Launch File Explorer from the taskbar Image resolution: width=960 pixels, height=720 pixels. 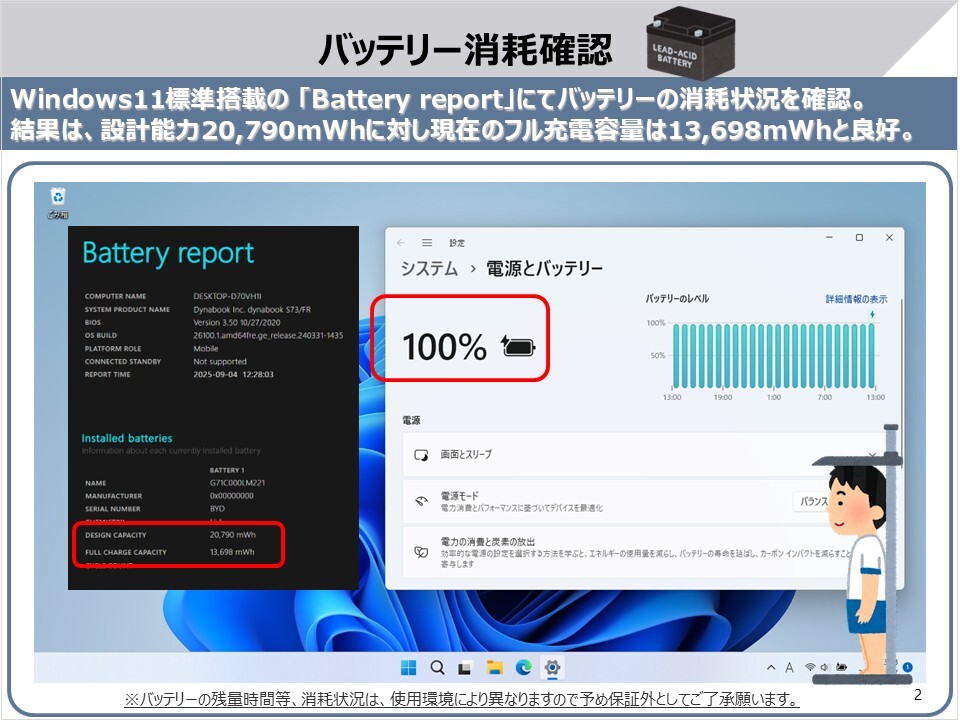494,667
